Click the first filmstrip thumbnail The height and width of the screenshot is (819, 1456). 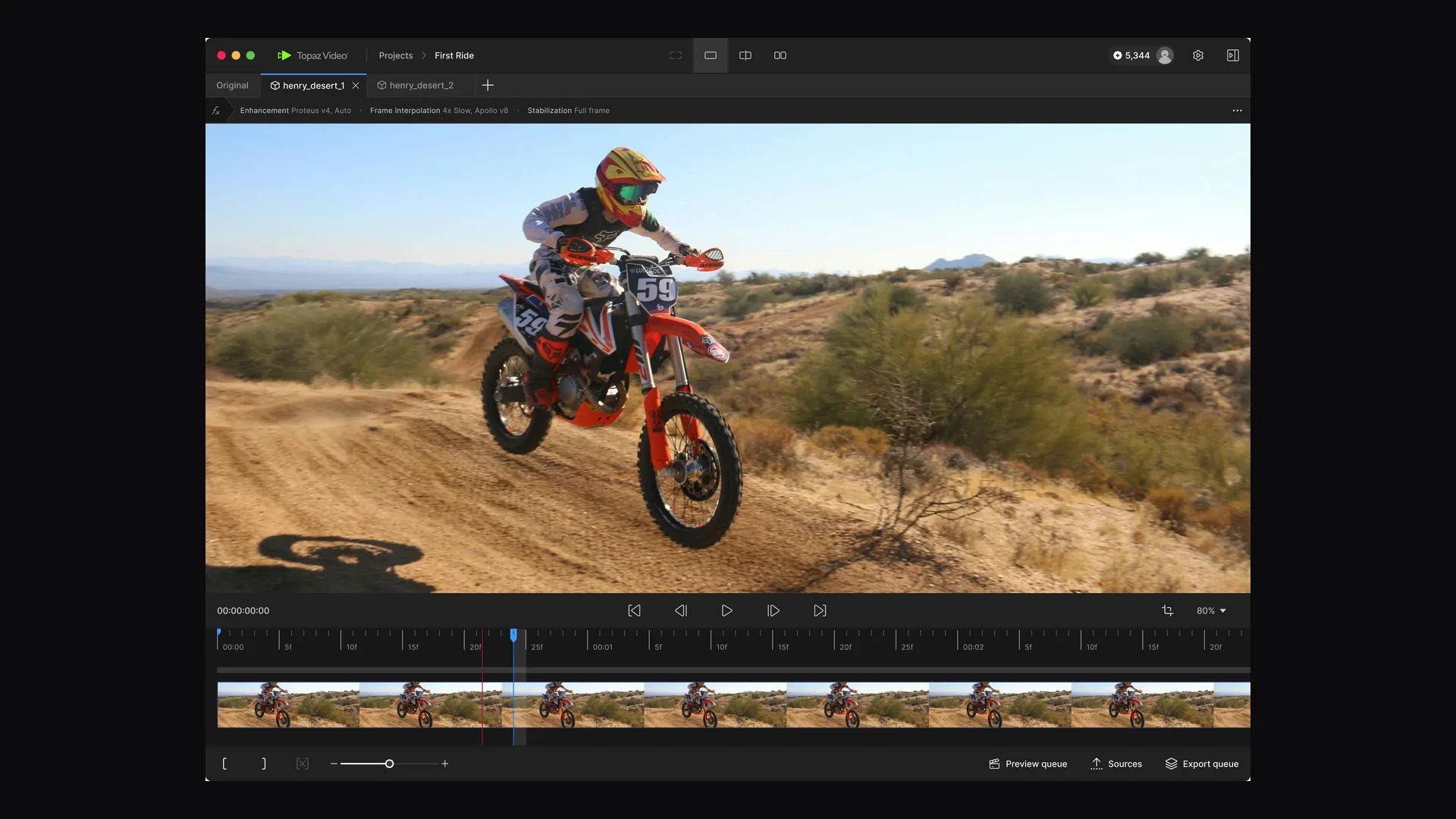point(288,704)
